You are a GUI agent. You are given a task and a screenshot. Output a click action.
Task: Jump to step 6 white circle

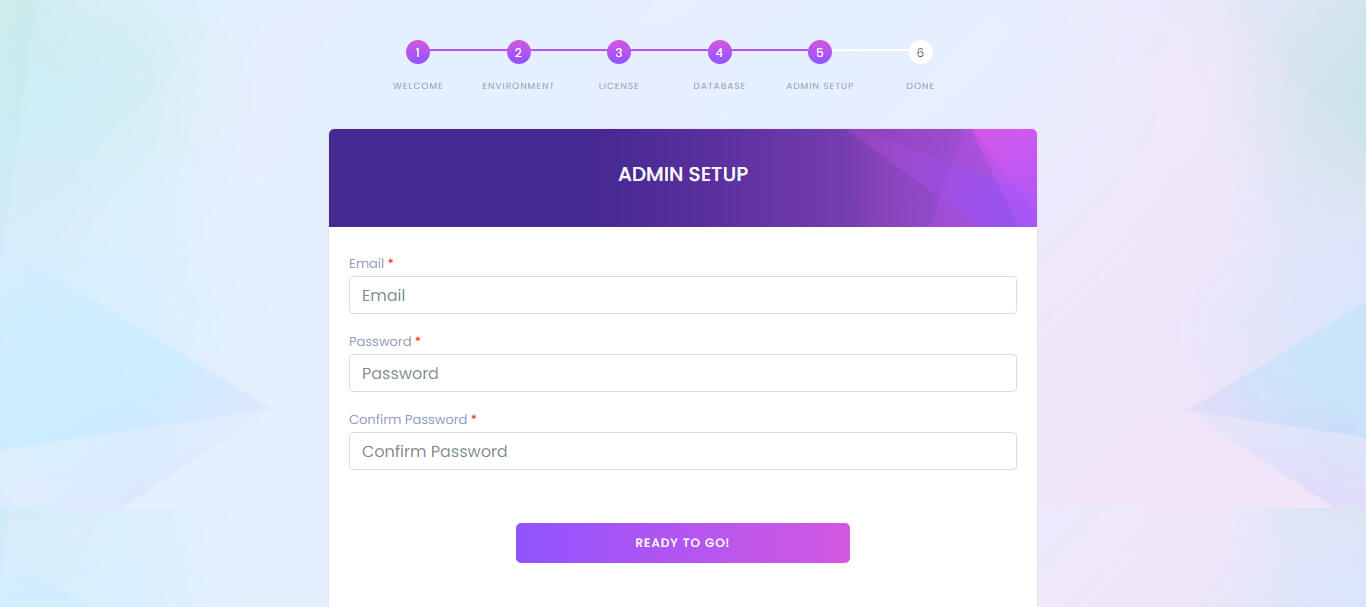coord(920,52)
